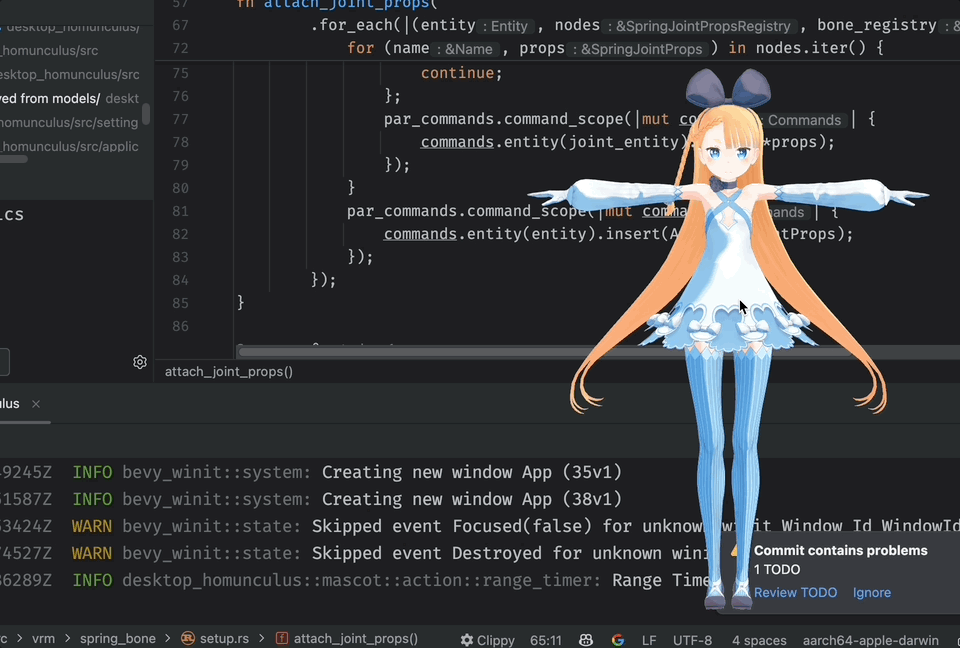Click the attach_joint_props() editor breadcrumb
The height and width of the screenshot is (648, 960).
click(x=229, y=372)
